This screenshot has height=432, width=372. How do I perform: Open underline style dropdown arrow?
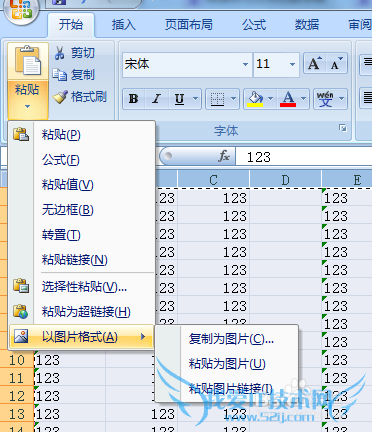pyautogui.click(x=196, y=99)
